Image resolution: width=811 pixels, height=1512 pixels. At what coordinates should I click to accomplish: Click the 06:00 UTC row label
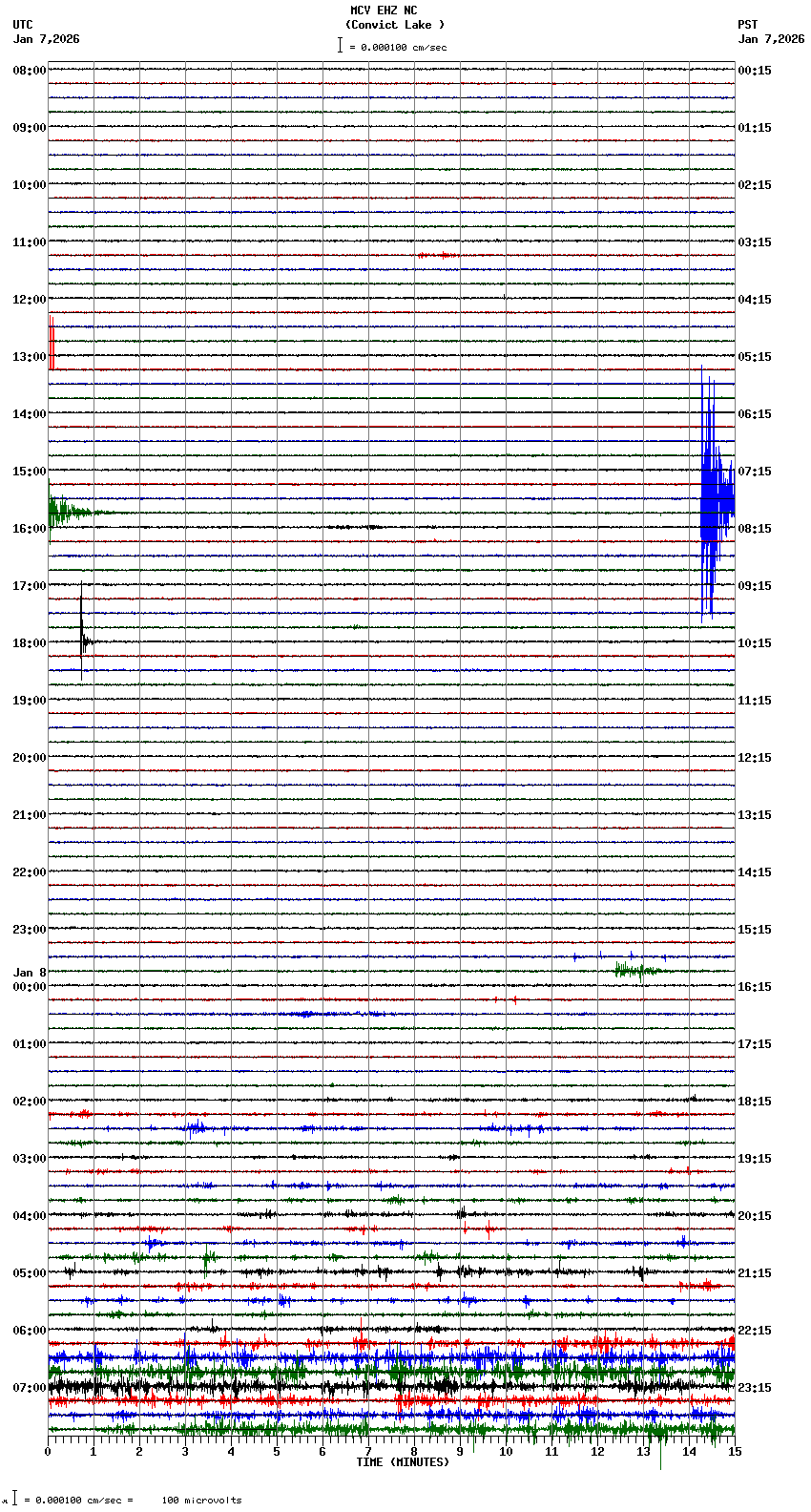coord(30,1331)
